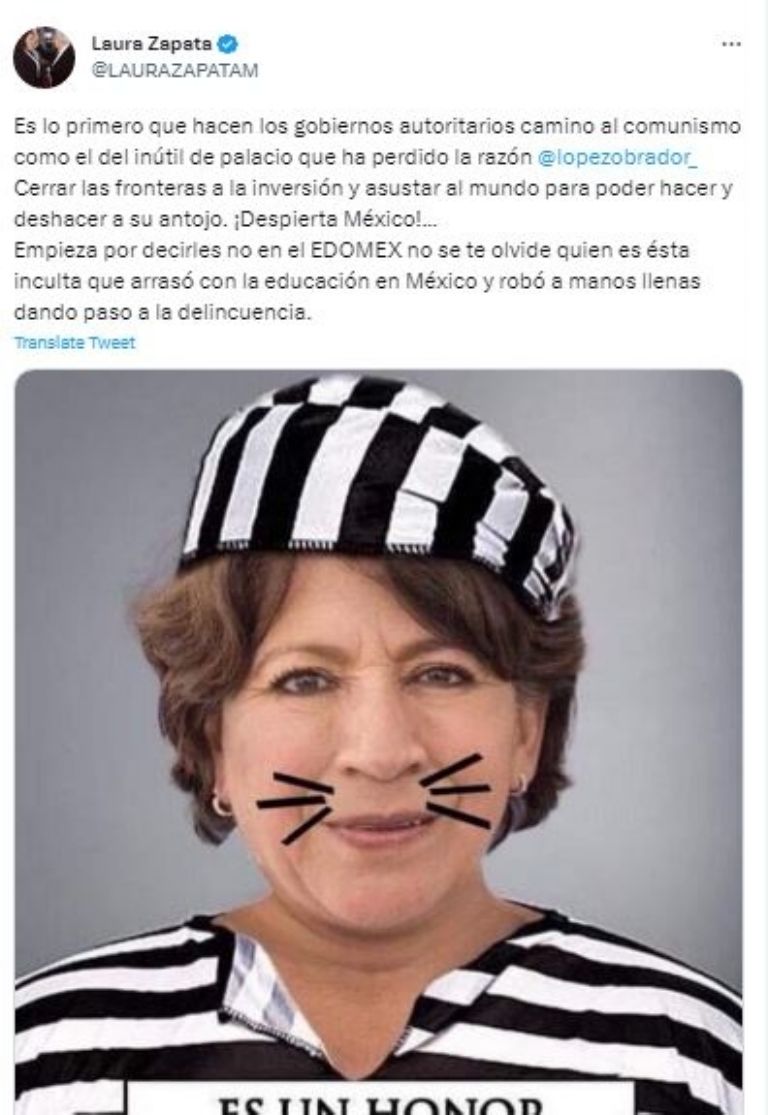Click the Laura Zapata display name
This screenshot has width=768, height=1115.
tap(151, 44)
